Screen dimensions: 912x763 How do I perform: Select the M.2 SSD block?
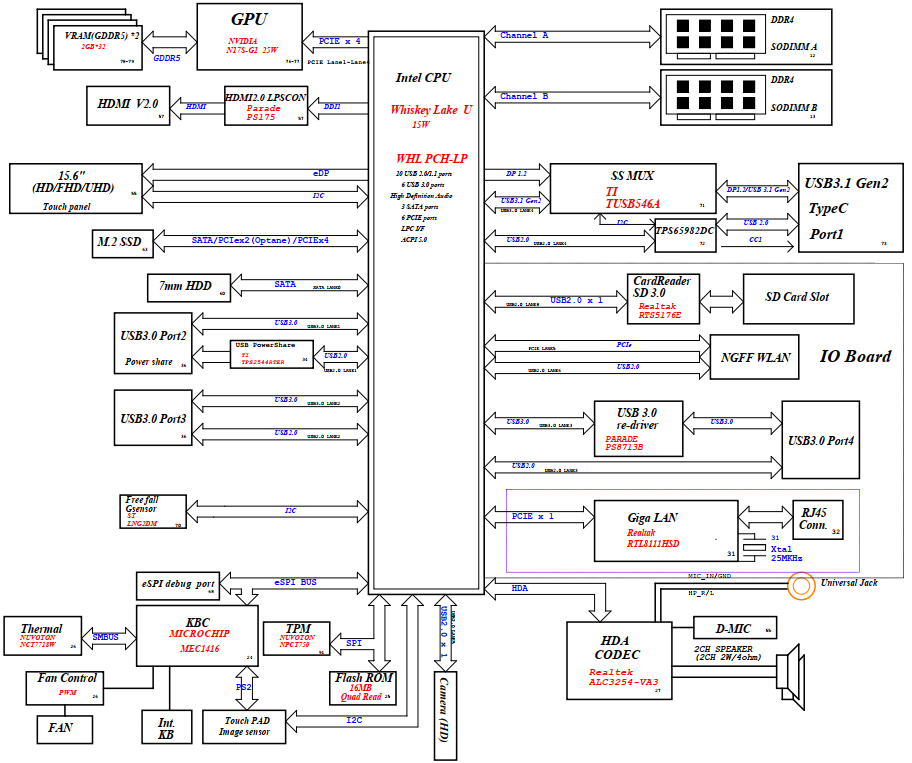123,244
